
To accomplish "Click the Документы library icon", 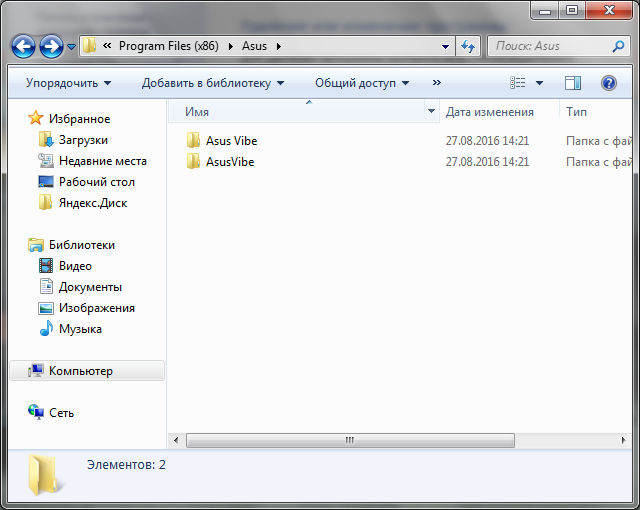I will click(x=46, y=286).
